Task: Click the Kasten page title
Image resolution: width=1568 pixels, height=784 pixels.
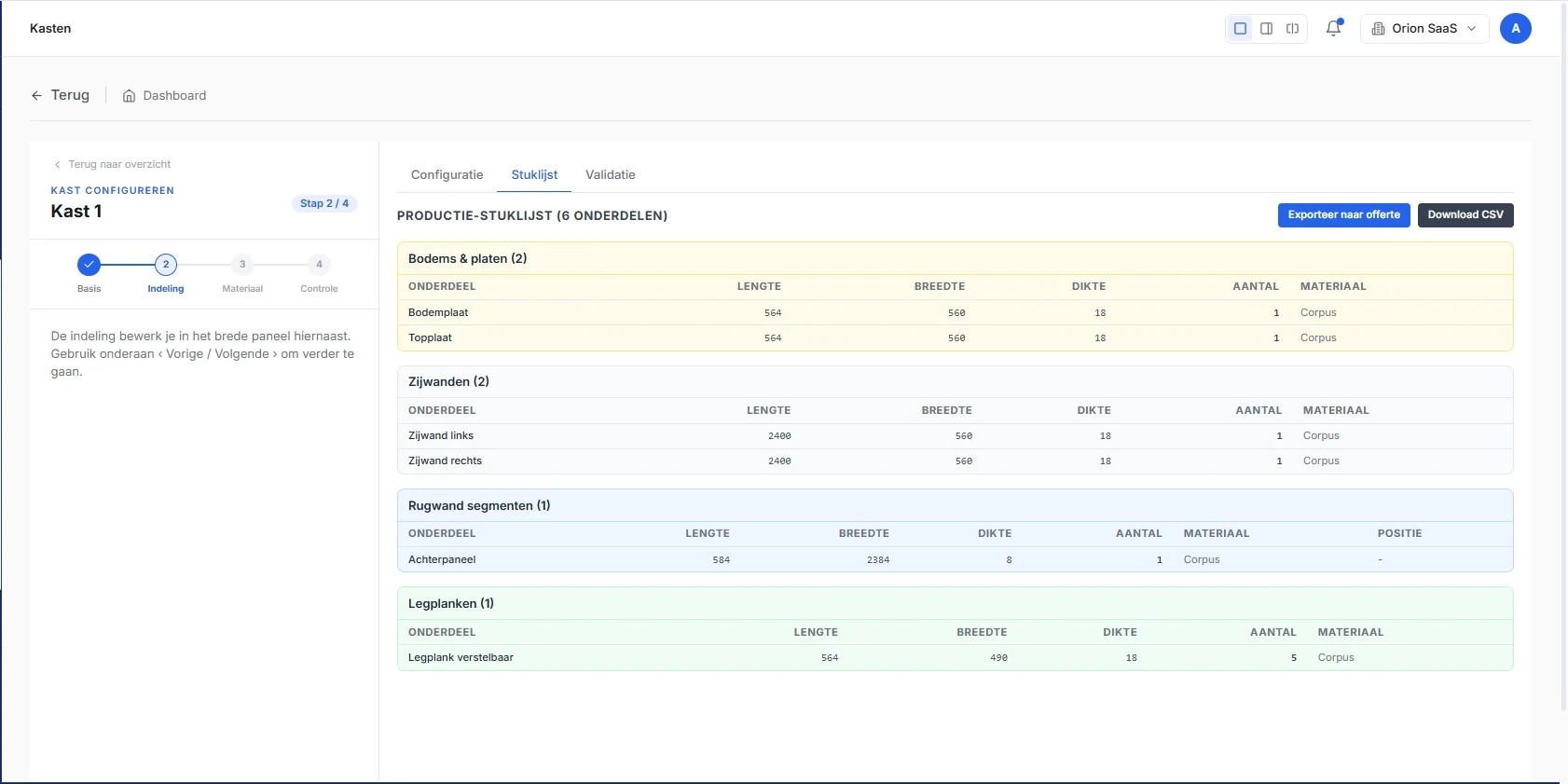Action: [x=50, y=28]
